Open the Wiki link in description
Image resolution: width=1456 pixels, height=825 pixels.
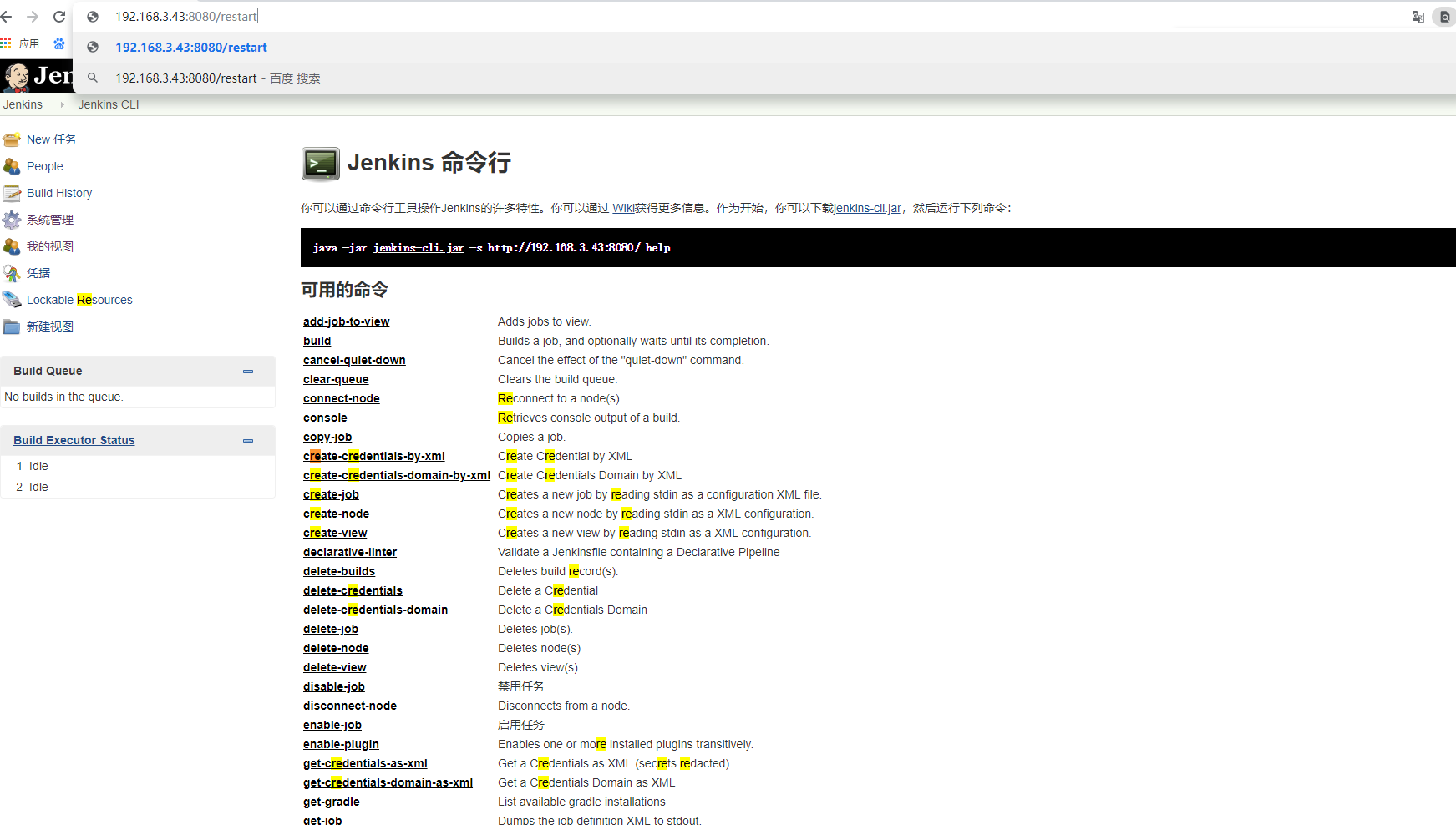pyautogui.click(x=624, y=208)
